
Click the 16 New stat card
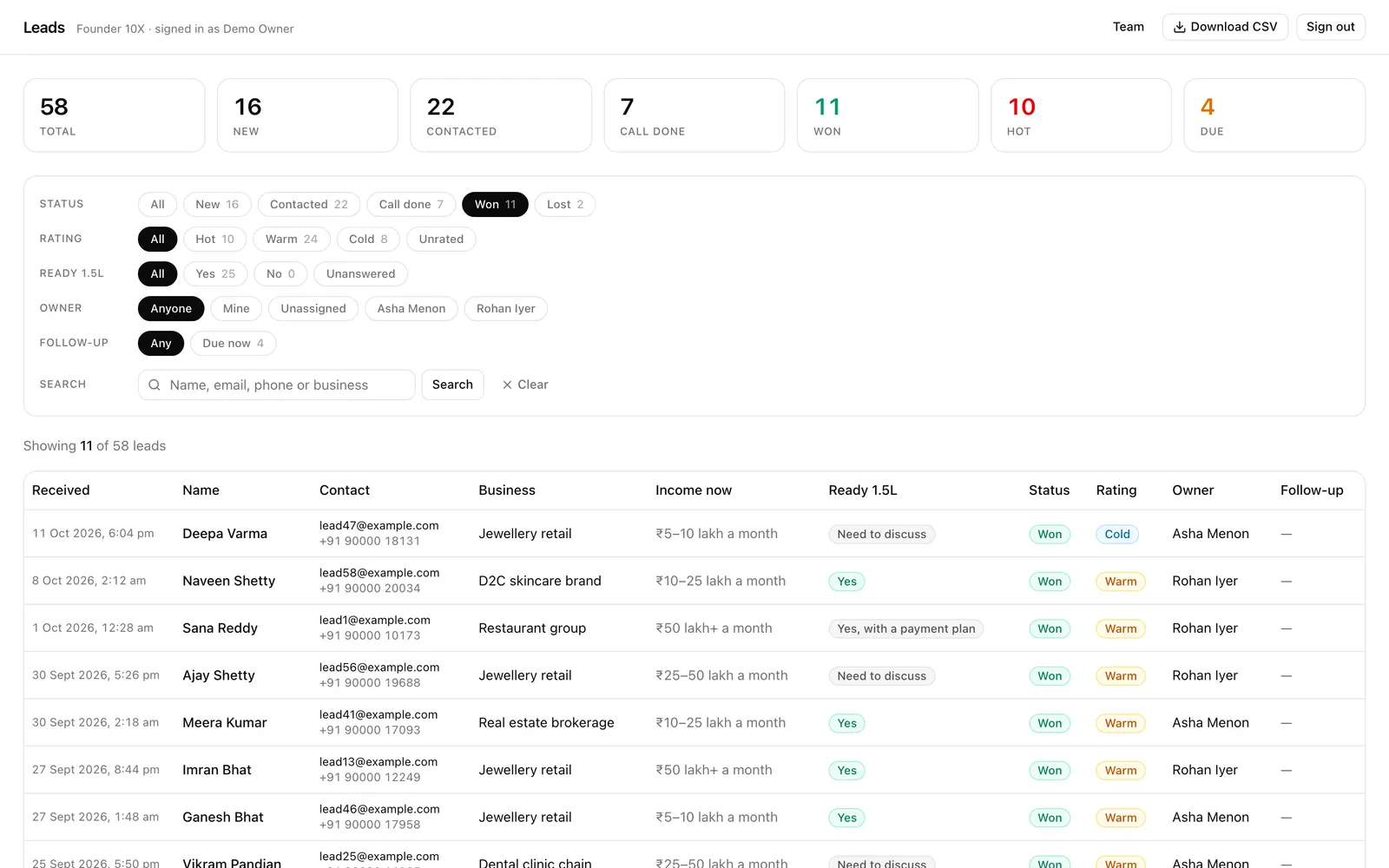point(307,115)
